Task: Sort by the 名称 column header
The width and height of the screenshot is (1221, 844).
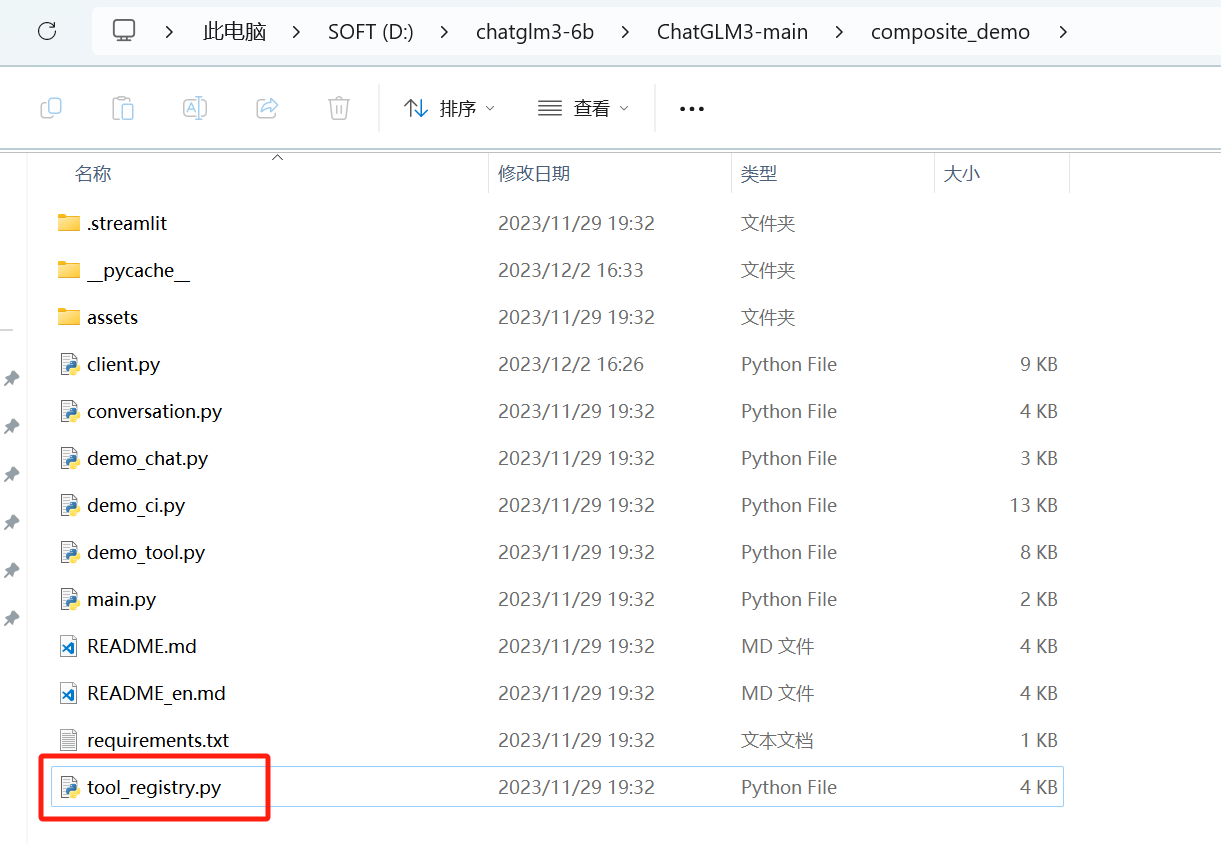Action: [x=93, y=174]
